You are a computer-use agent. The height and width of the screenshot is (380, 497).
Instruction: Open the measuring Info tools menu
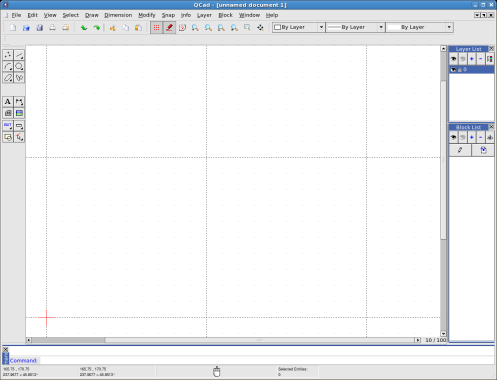[x=19, y=126]
